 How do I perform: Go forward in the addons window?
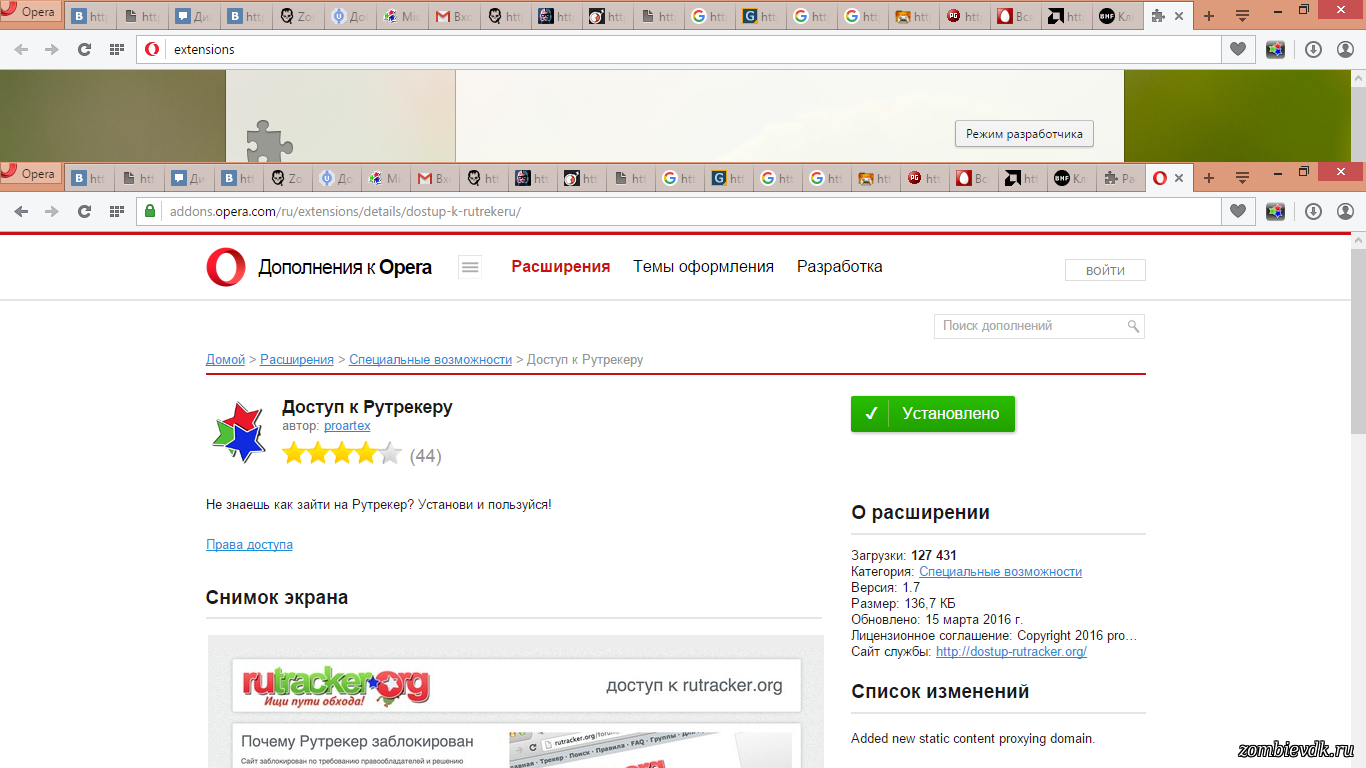[x=52, y=211]
